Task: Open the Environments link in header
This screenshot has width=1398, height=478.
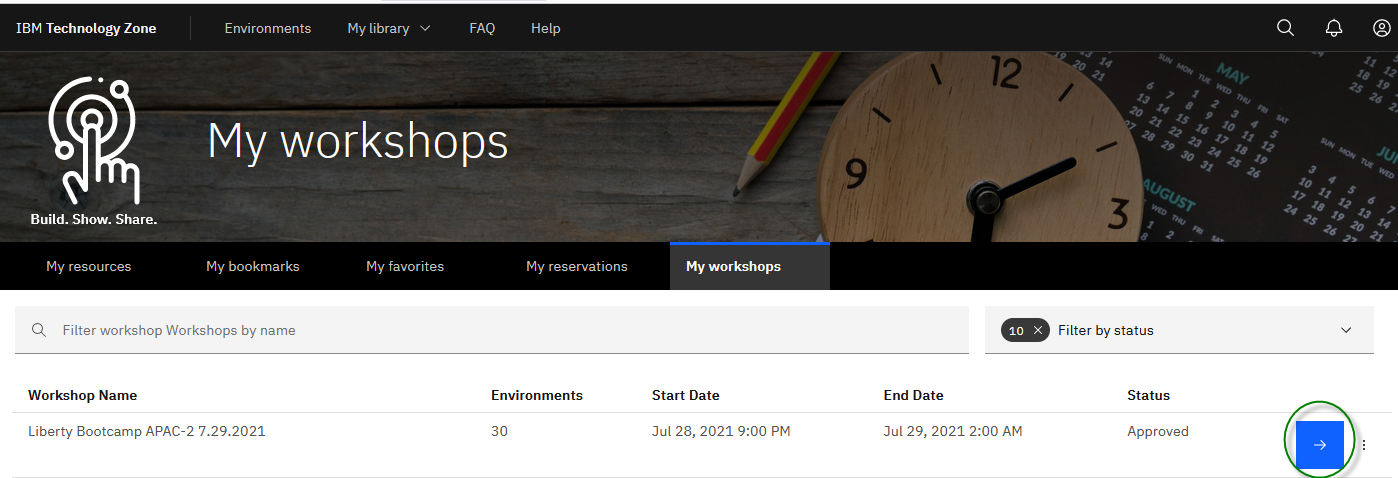Action: coord(268,28)
